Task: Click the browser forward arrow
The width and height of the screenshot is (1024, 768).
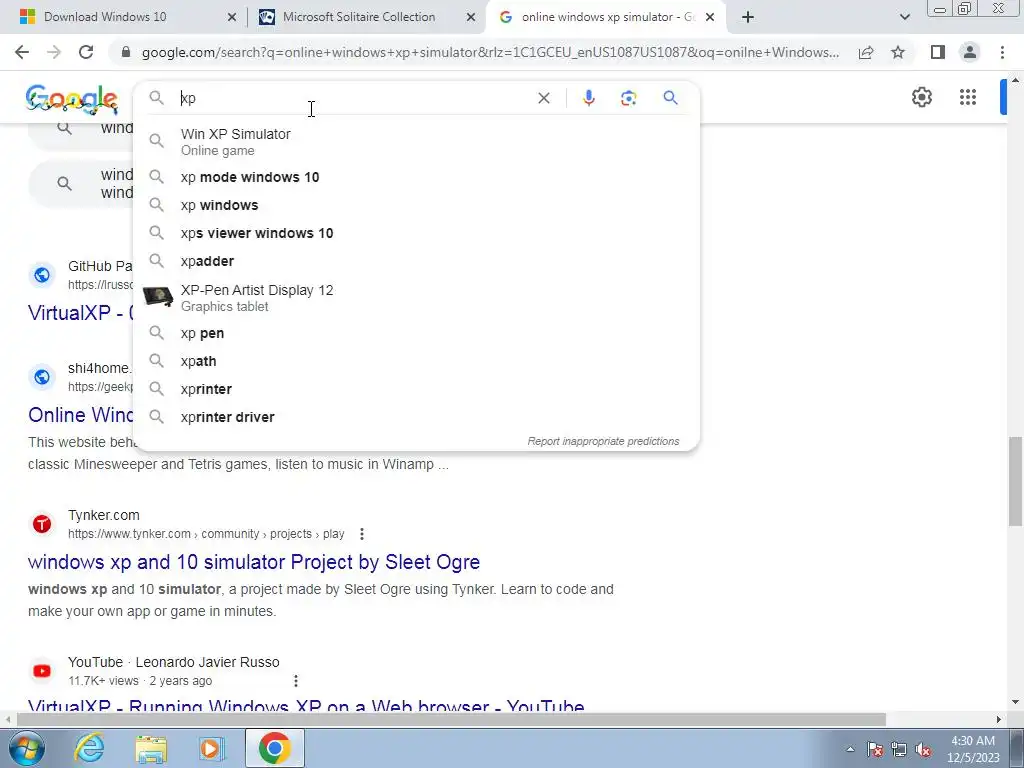Action: tap(54, 52)
